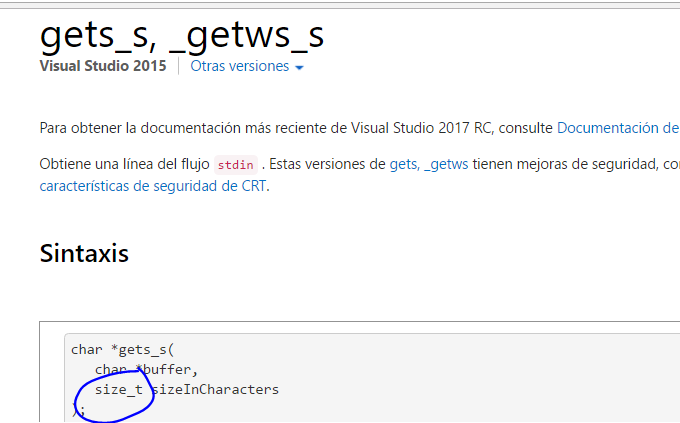Open the "Documentación de" link
The height and width of the screenshot is (423, 680).
(617, 128)
